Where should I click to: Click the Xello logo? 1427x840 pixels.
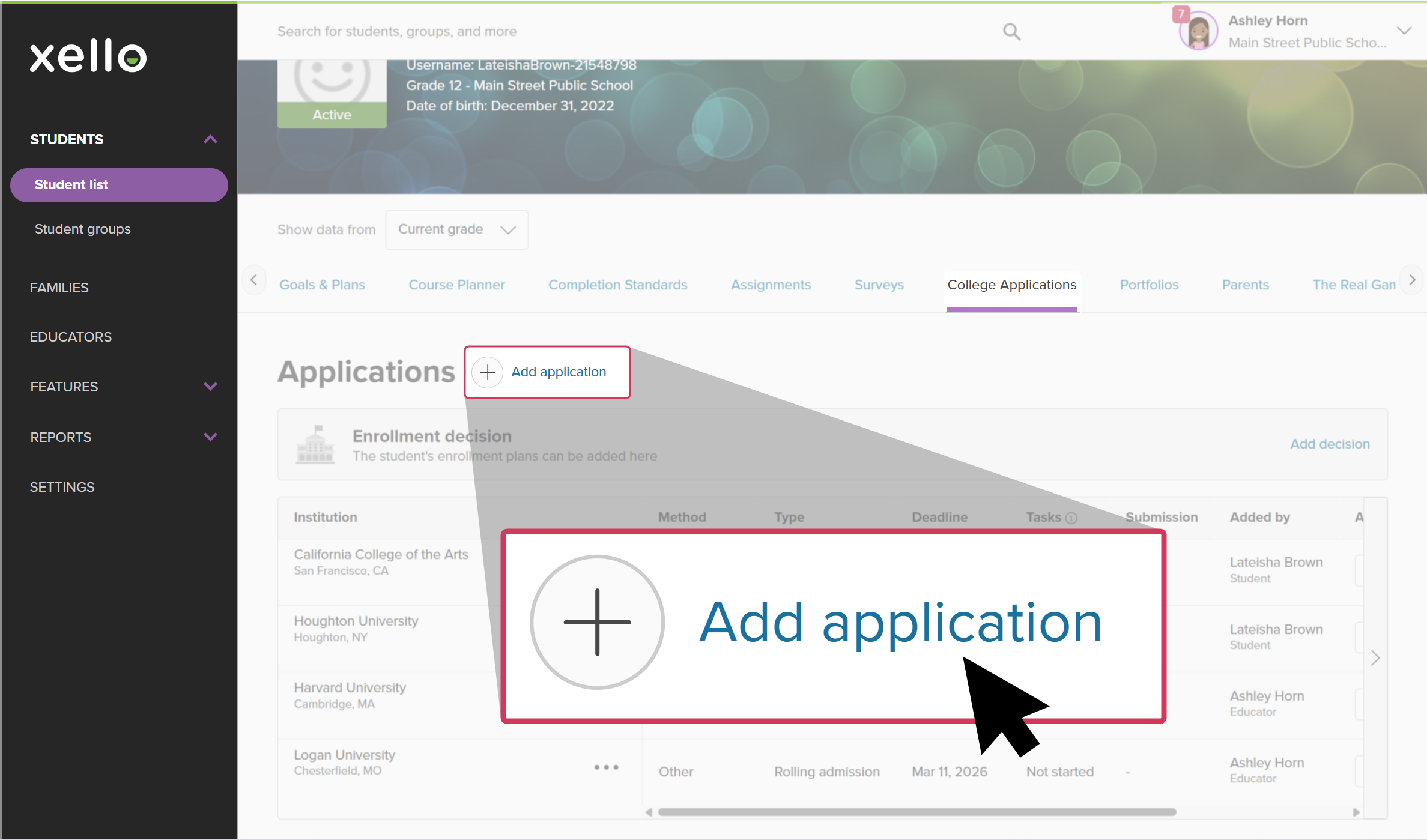(x=88, y=56)
